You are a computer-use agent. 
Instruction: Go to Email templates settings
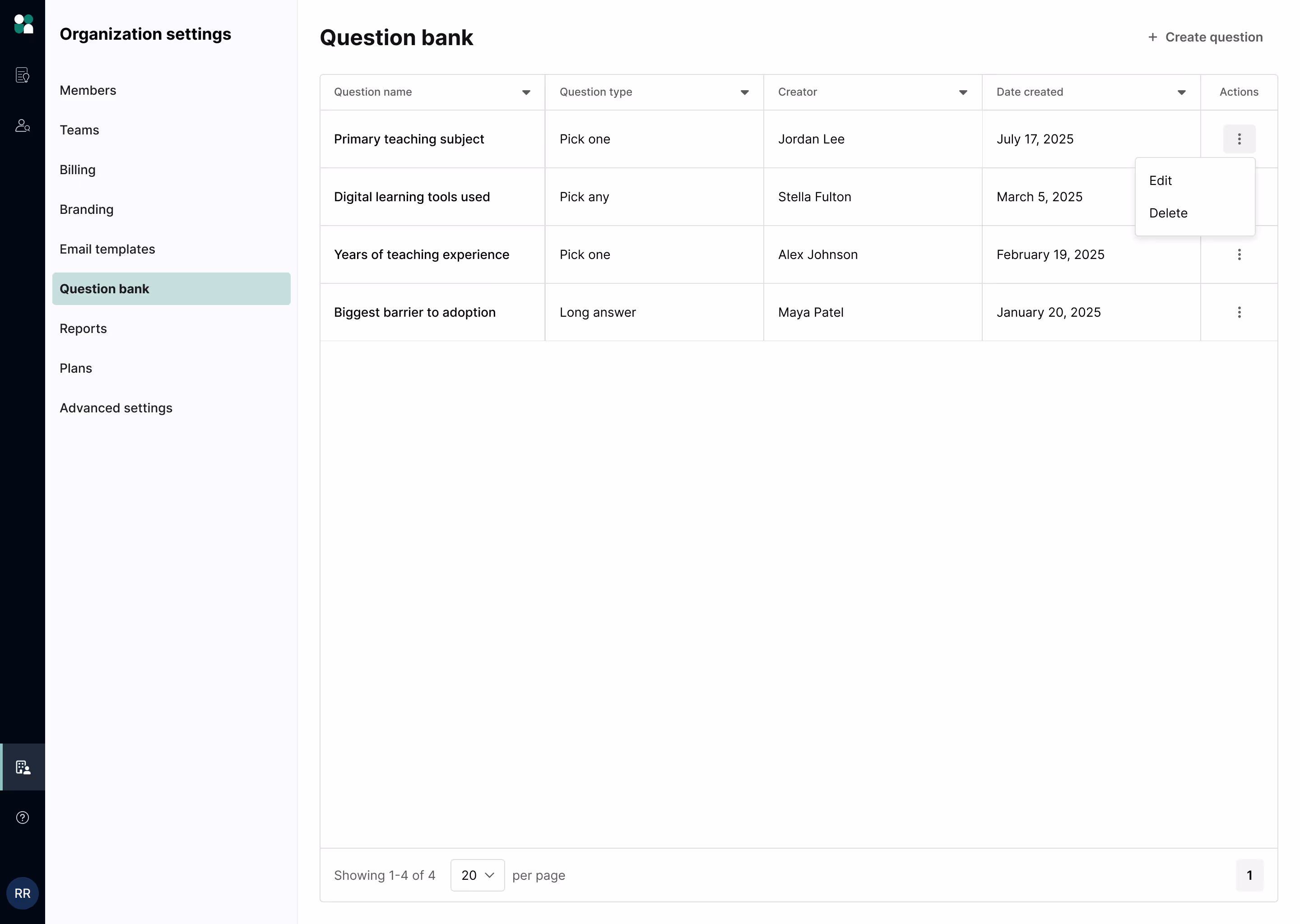coord(107,249)
